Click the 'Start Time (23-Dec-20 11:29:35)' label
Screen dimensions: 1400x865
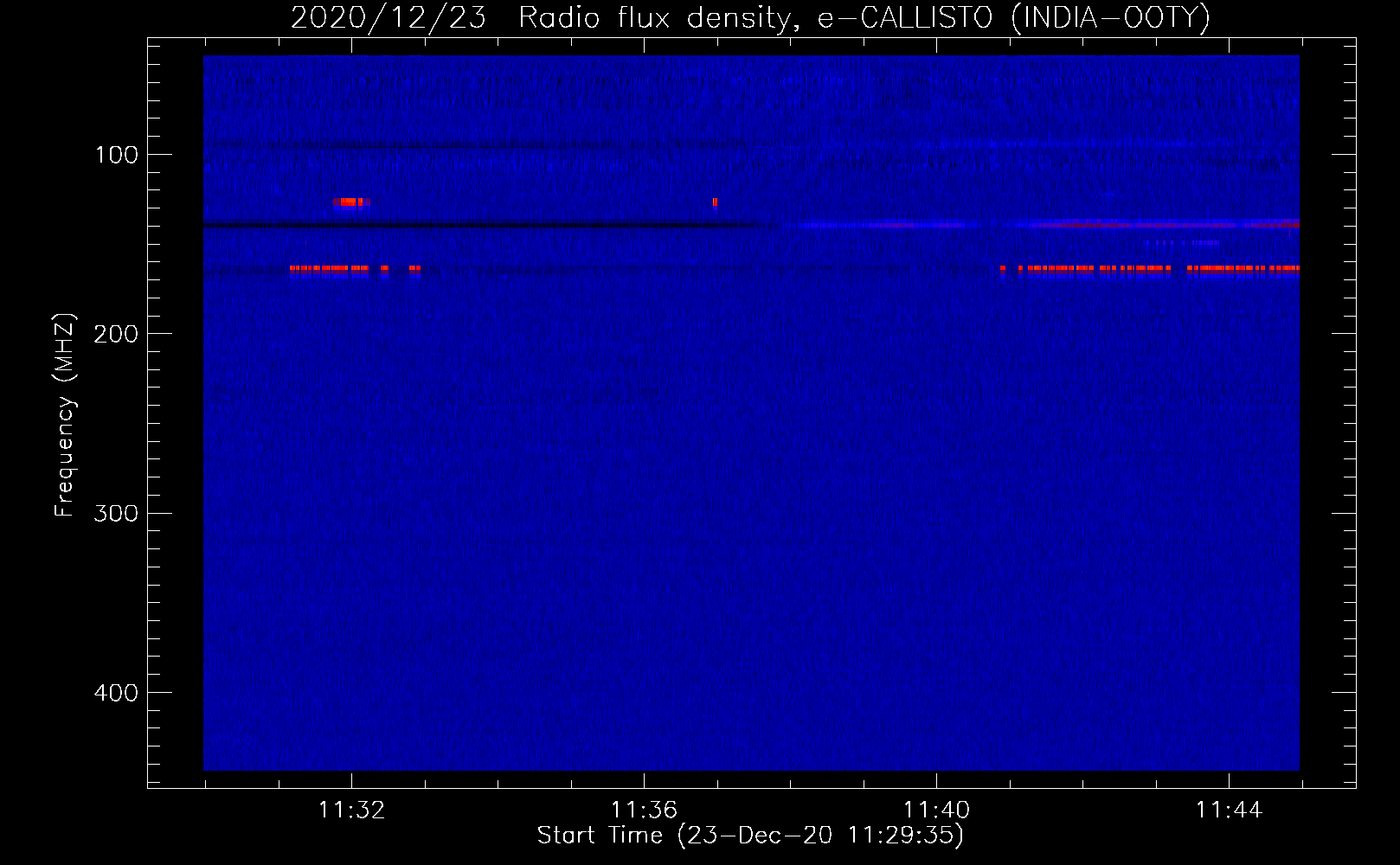(x=750, y=836)
